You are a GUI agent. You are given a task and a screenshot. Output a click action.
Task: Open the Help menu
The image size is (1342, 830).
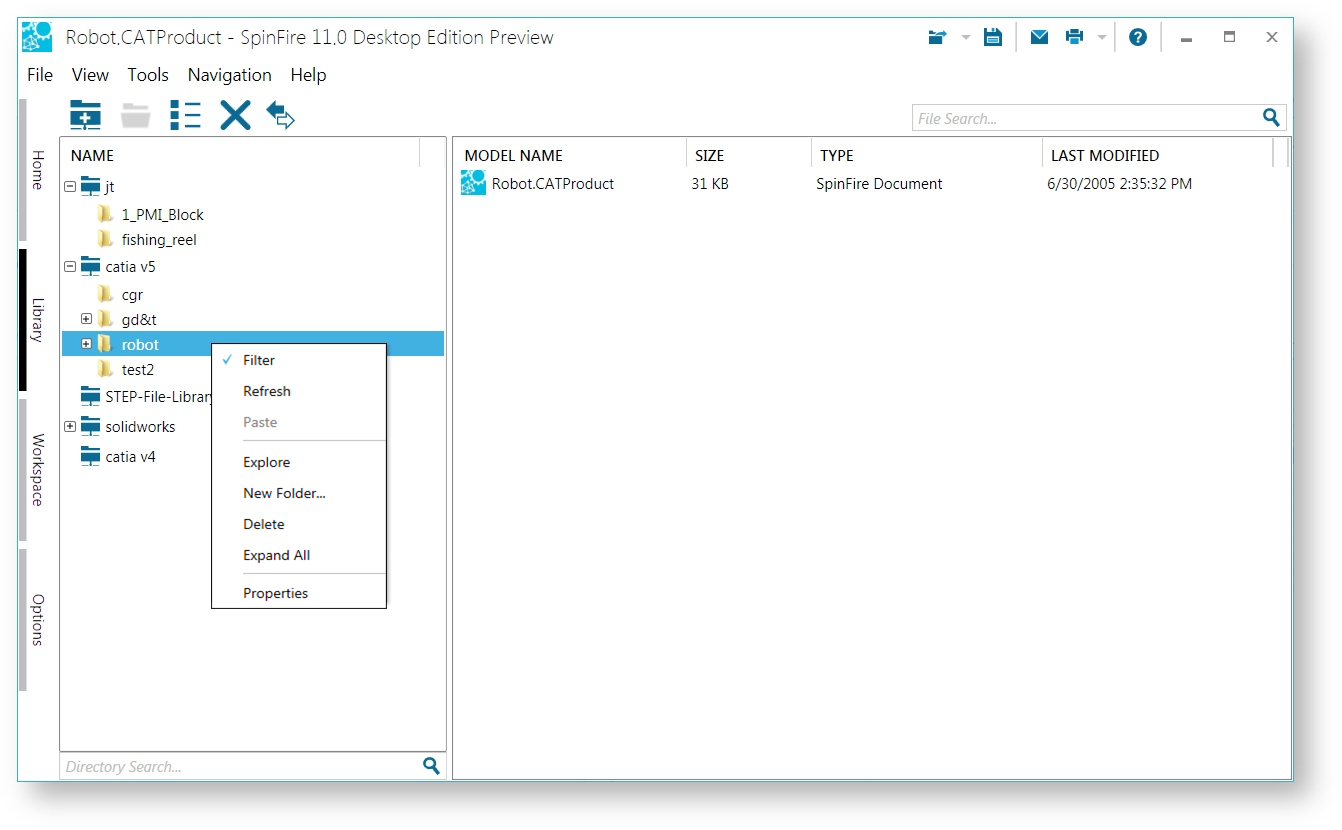(x=308, y=75)
